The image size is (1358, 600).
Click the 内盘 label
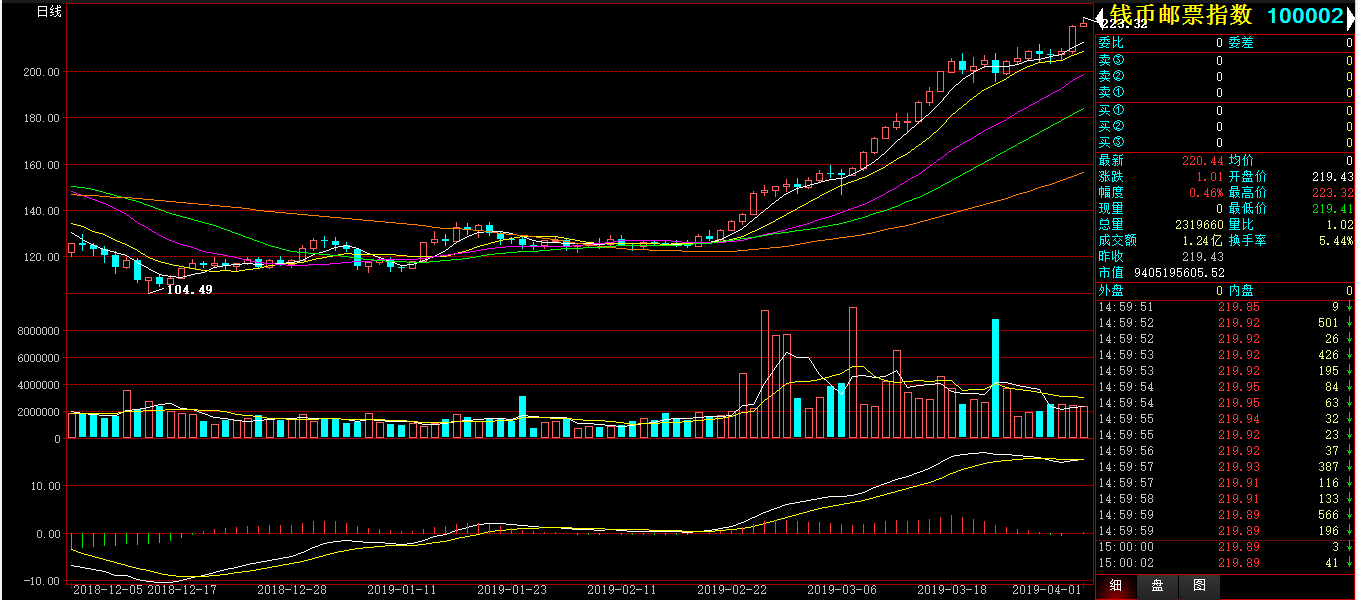(1240, 291)
